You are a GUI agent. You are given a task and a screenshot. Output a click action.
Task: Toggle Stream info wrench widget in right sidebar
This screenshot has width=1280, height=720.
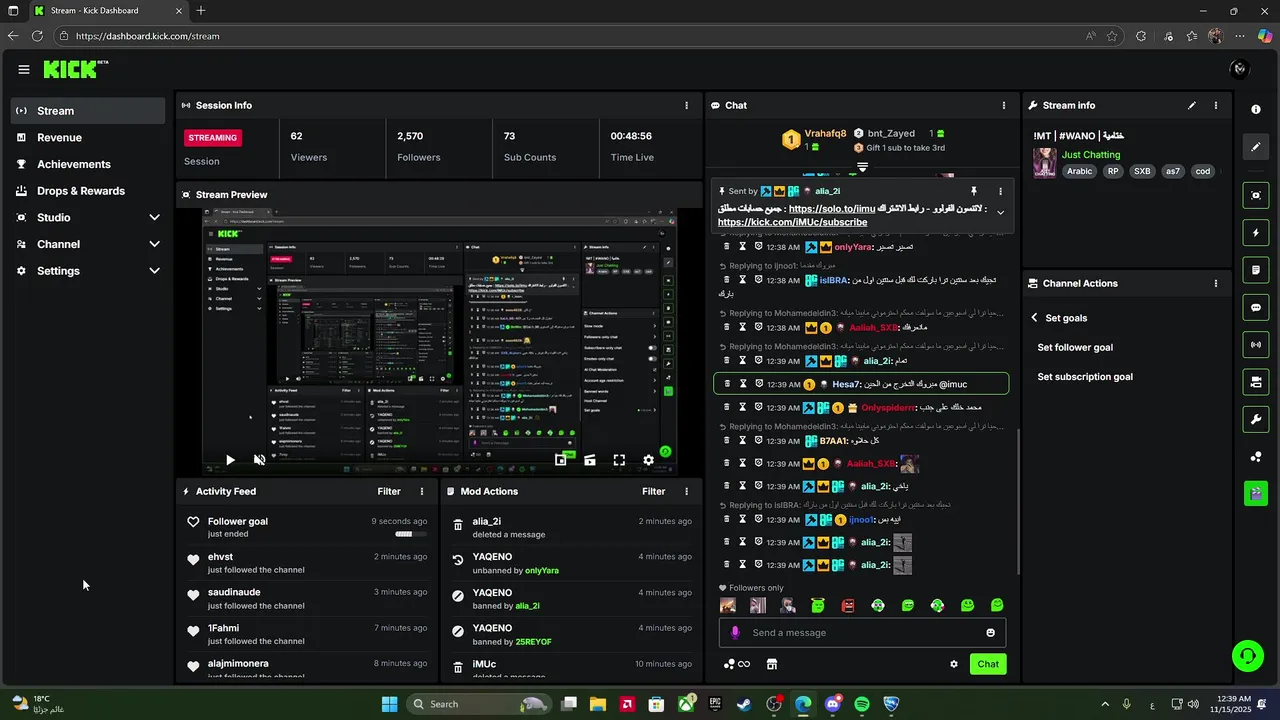click(1256, 419)
